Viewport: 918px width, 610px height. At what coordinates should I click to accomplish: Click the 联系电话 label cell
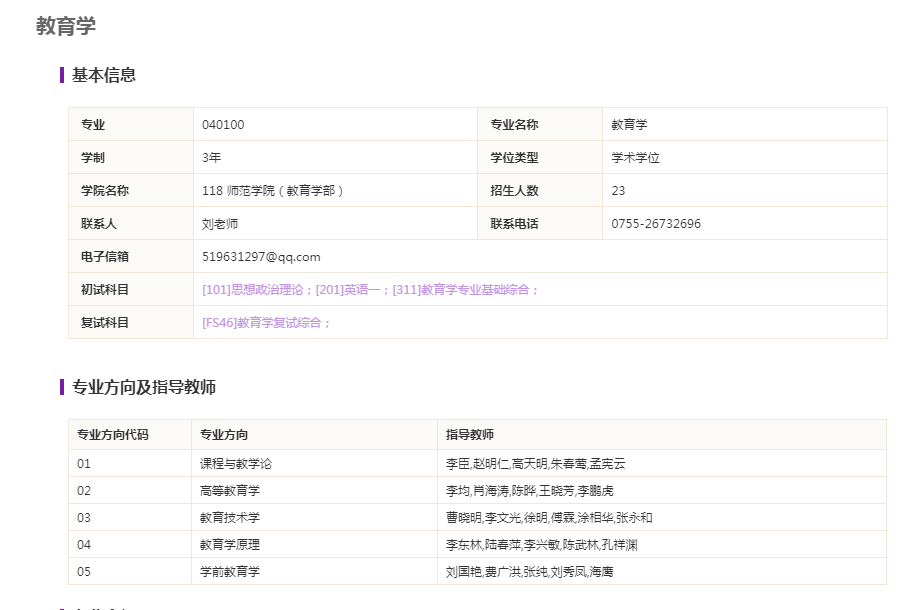point(540,223)
